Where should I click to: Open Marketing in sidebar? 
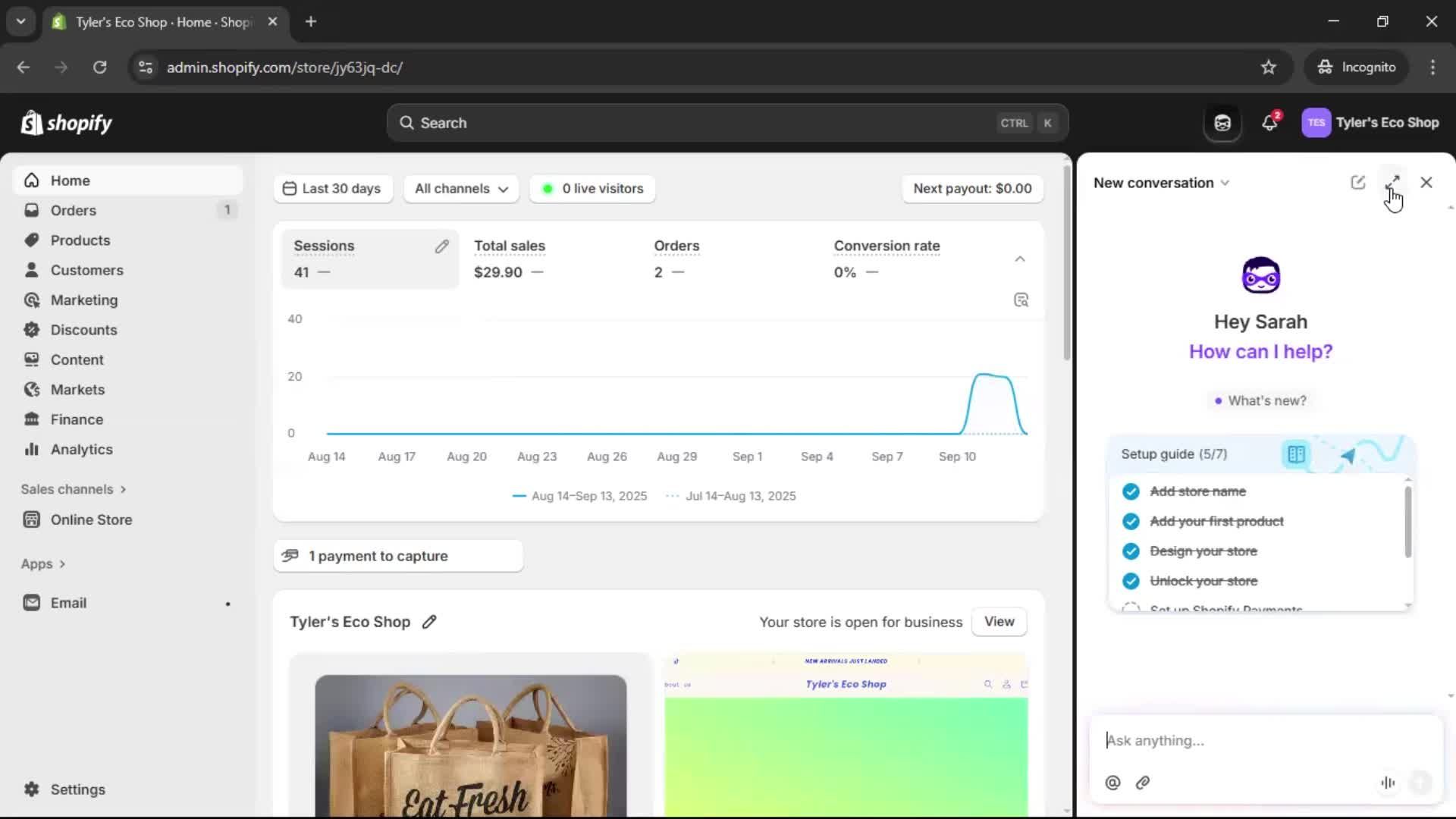(x=127, y=300)
